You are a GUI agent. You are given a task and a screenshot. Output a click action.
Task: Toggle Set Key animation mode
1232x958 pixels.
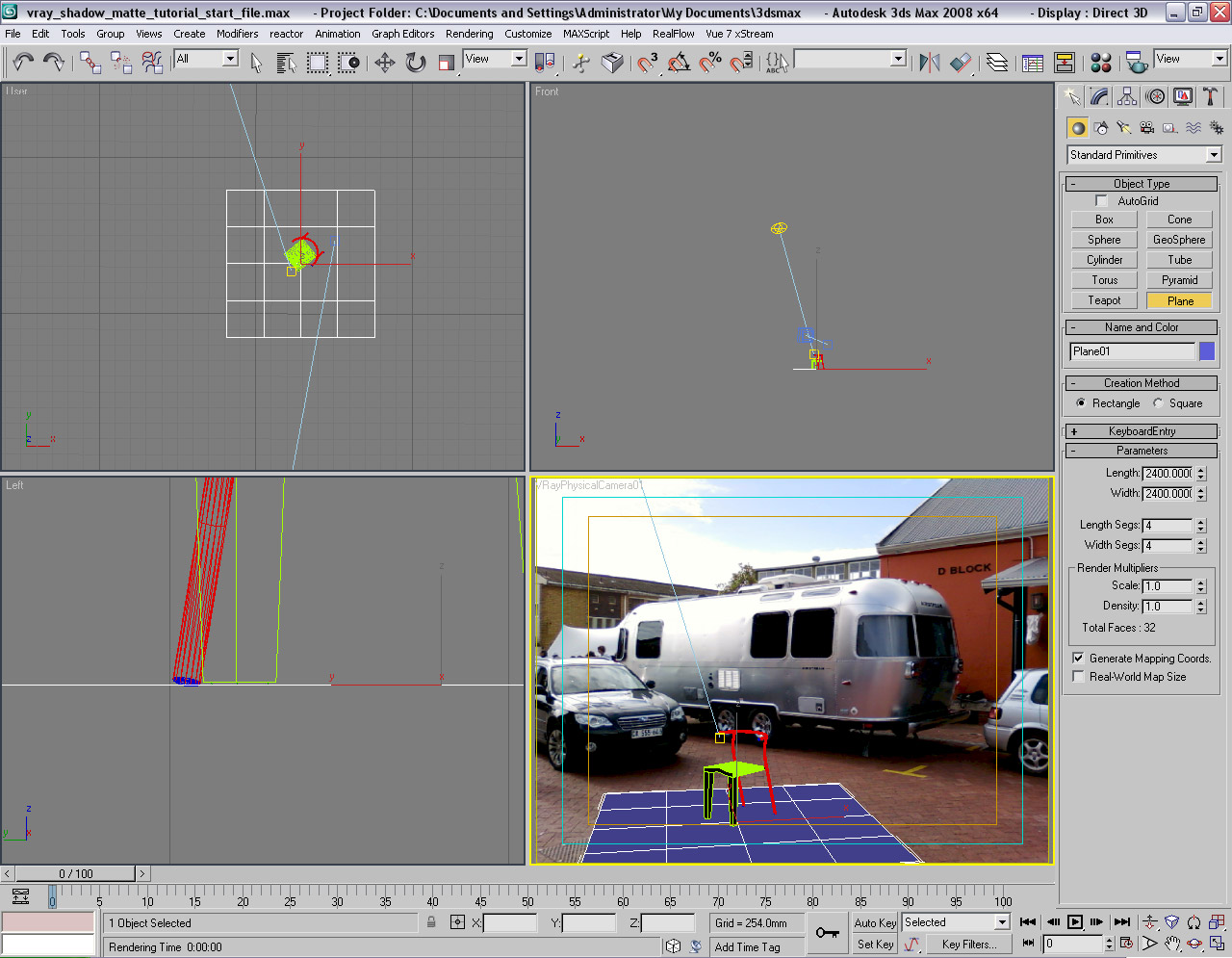875,945
